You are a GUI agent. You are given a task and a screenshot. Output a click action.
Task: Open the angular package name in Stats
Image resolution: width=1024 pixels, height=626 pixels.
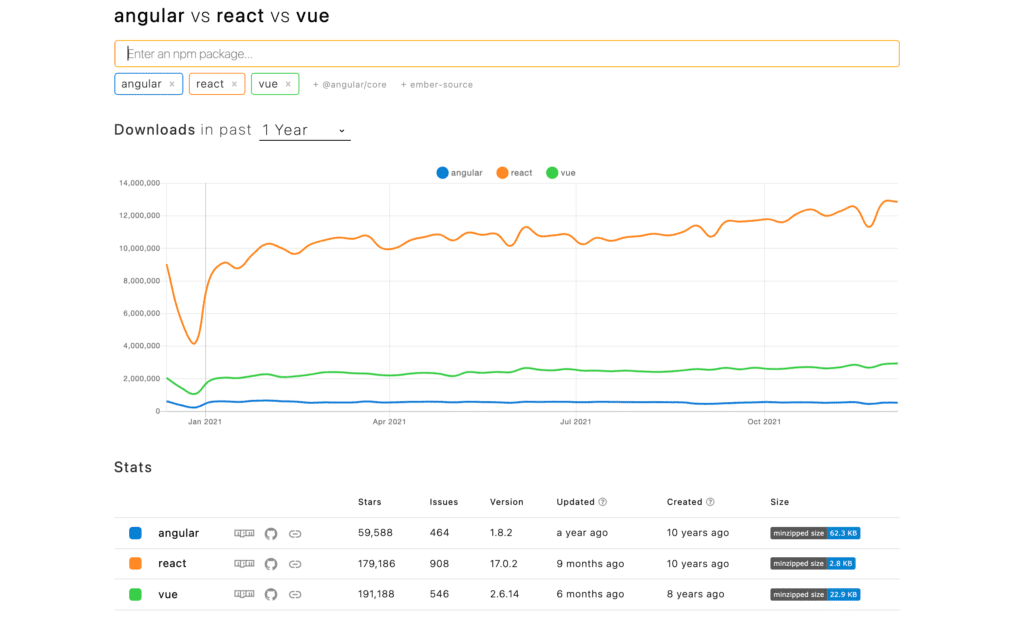178,533
